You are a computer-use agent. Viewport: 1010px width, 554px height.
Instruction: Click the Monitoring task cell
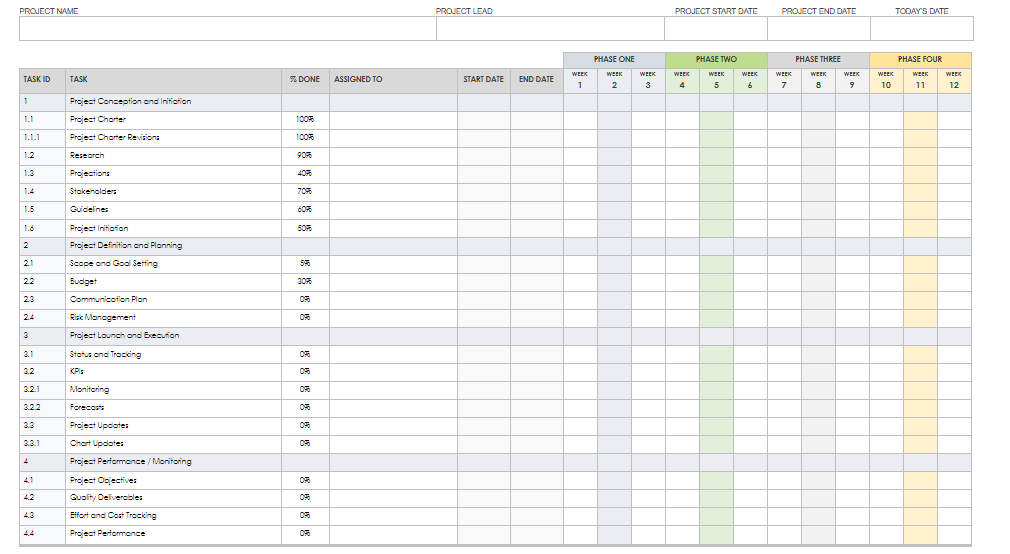pos(173,390)
